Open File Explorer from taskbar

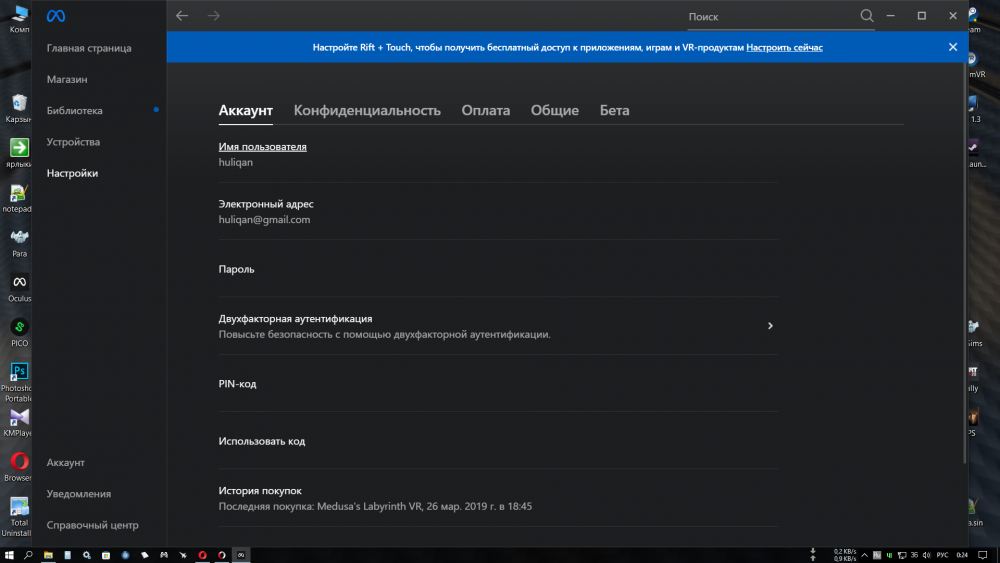click(48, 555)
